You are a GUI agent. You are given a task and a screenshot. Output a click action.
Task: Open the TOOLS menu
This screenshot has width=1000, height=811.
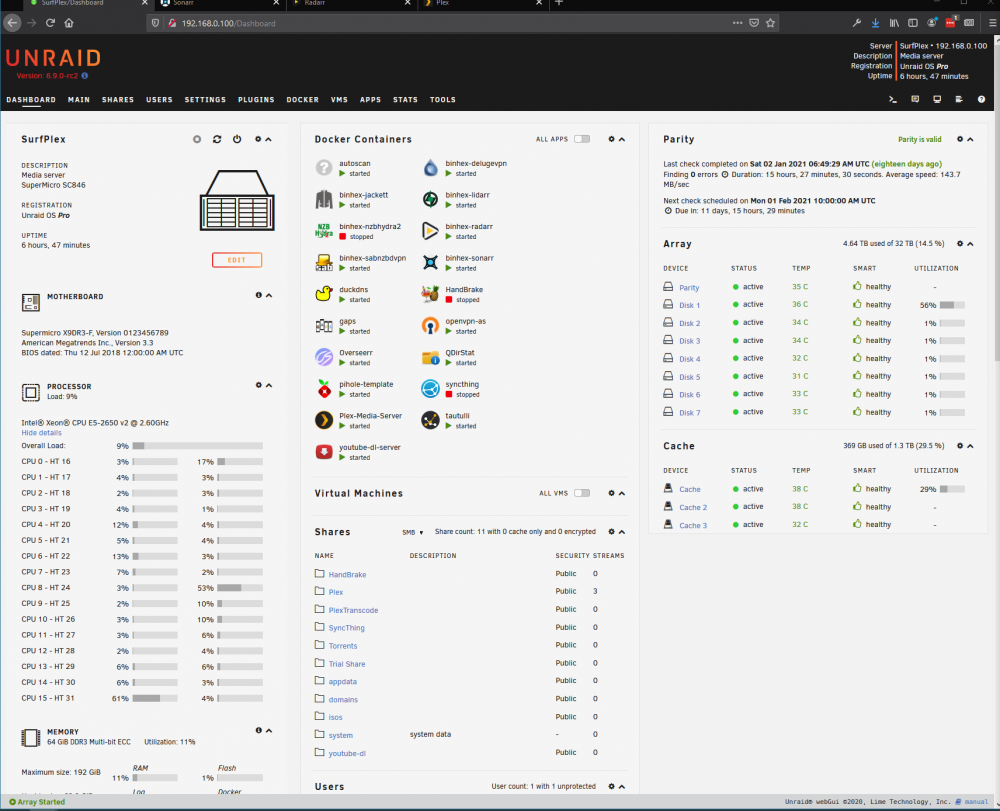tap(443, 100)
